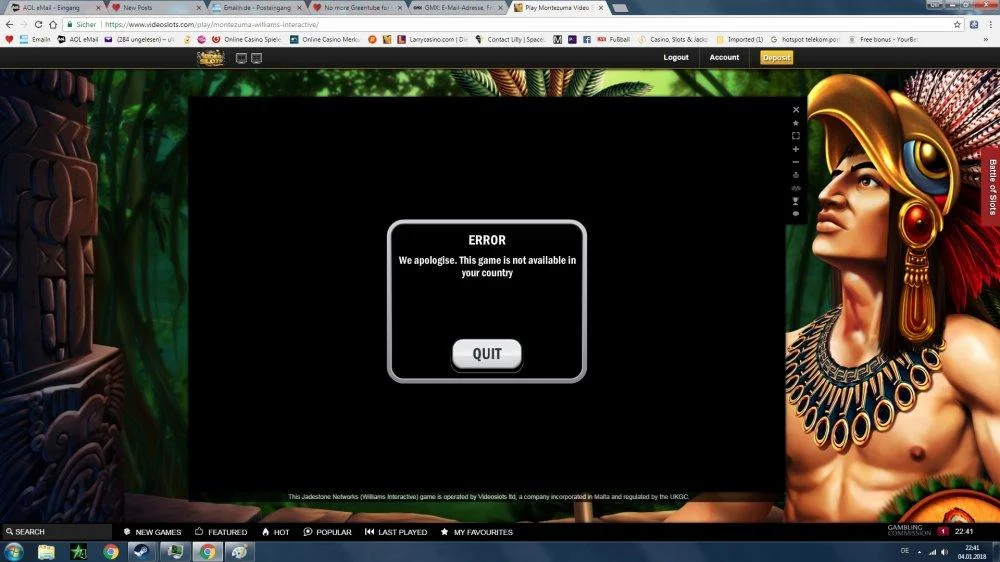Toggle fullscreen game view icon
Viewport: 1000px width, 562px height.
point(796,136)
